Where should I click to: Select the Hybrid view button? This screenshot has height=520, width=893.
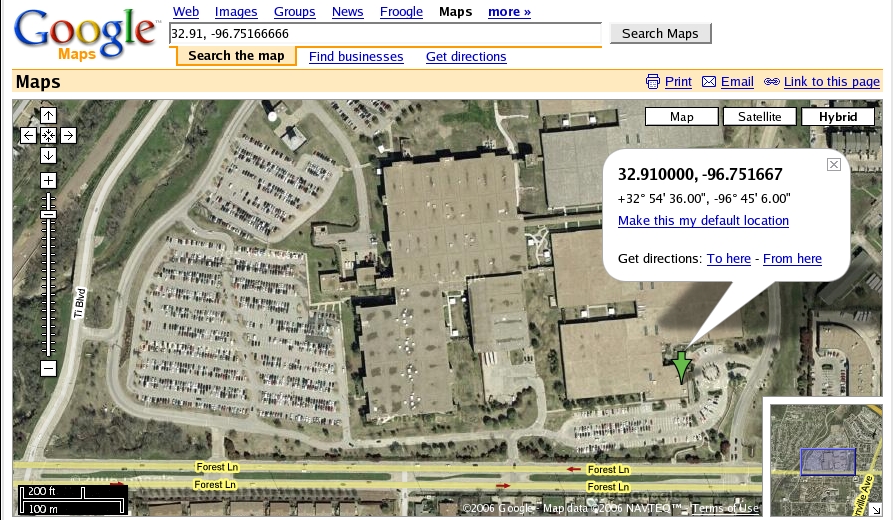(x=837, y=117)
